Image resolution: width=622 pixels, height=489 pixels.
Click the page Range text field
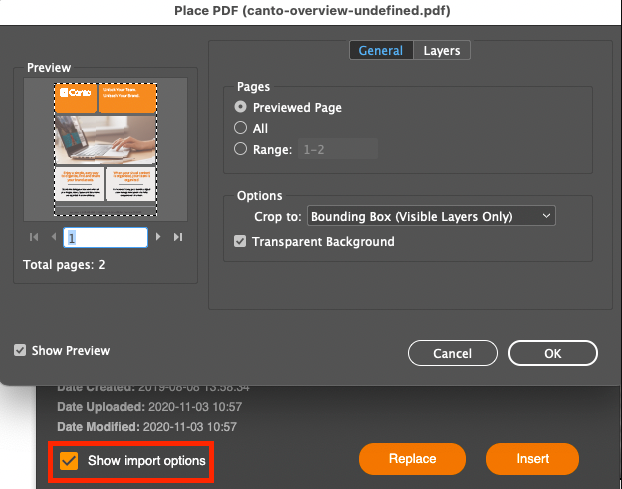[x=337, y=149]
